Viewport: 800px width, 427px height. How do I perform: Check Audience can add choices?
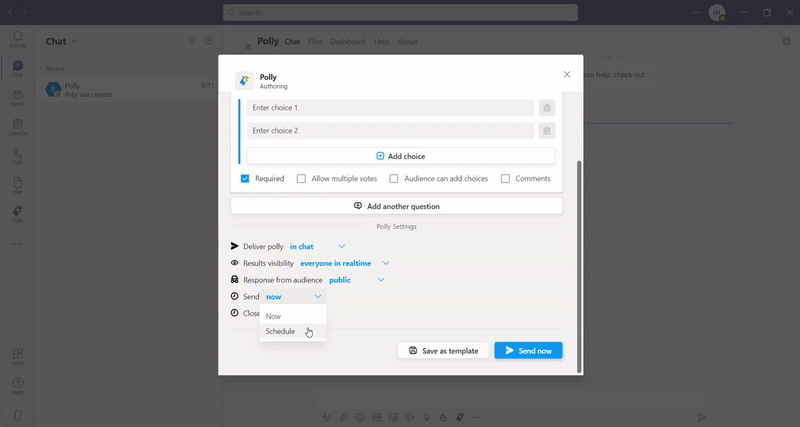(394, 179)
